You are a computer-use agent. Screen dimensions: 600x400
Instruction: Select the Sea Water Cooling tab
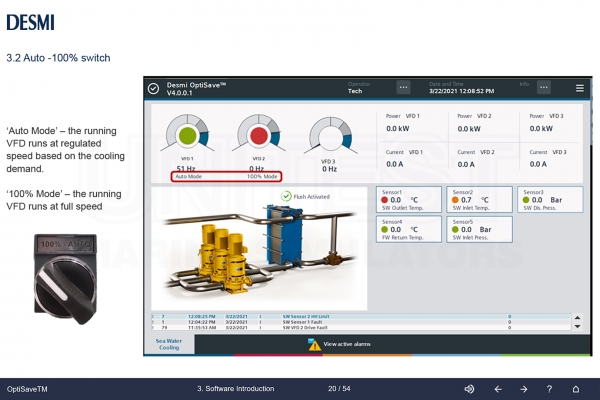pyautogui.click(x=169, y=344)
